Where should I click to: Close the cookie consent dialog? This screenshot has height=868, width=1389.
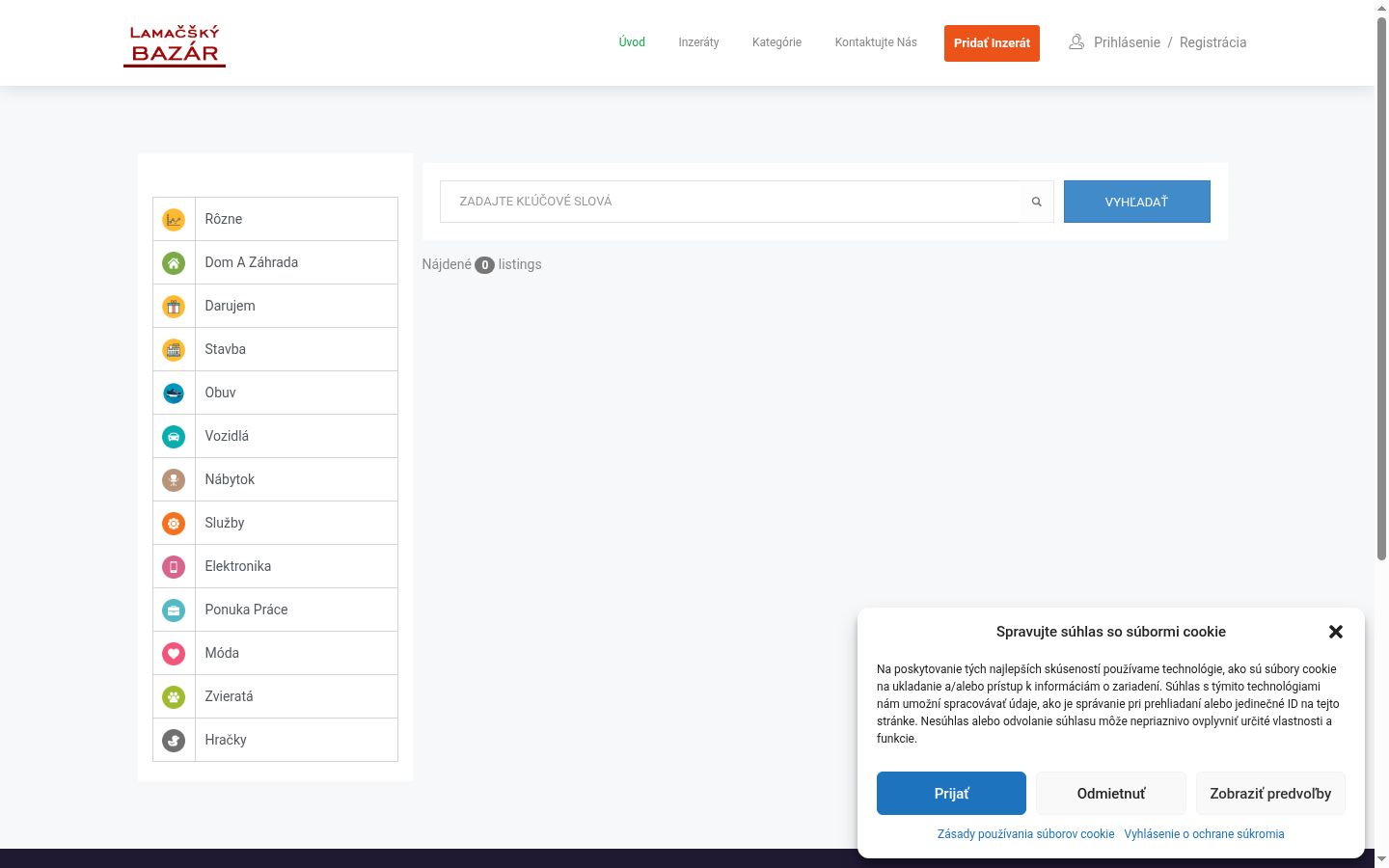click(1336, 632)
